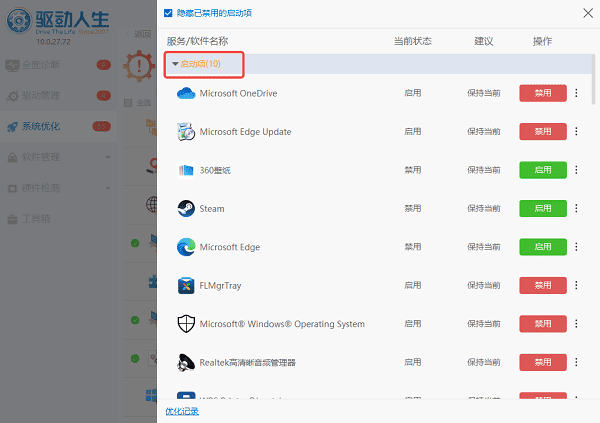This screenshot has height=423, width=600.
Task: Click the Microsoft Edge browser icon
Action: [186, 246]
